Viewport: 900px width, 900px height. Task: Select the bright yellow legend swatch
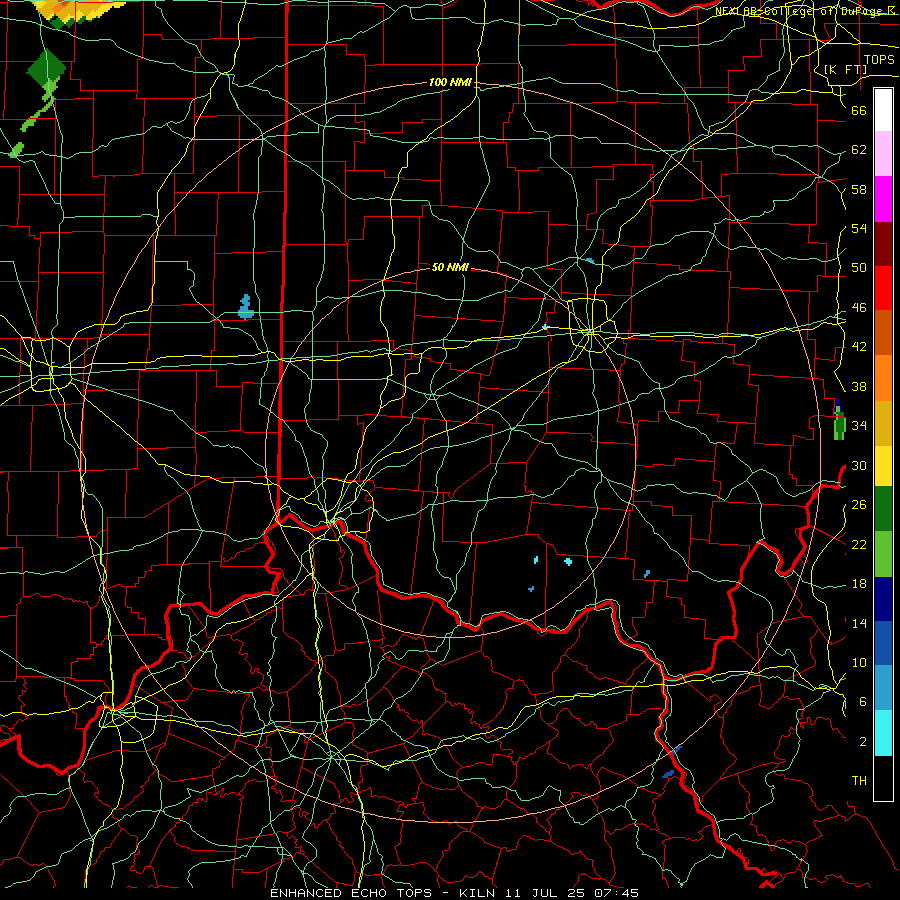coord(883,466)
